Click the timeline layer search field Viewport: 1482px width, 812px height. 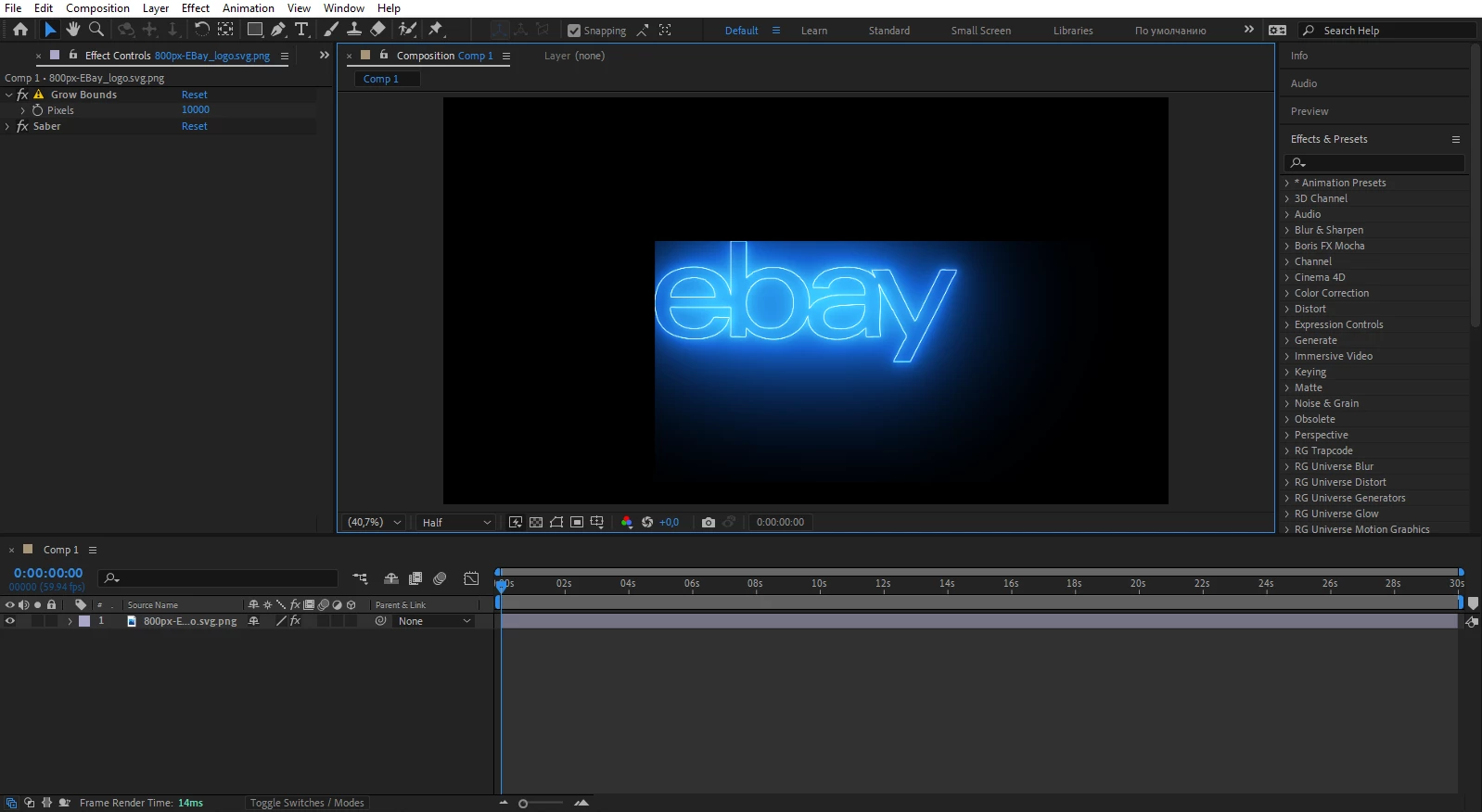coord(218,578)
